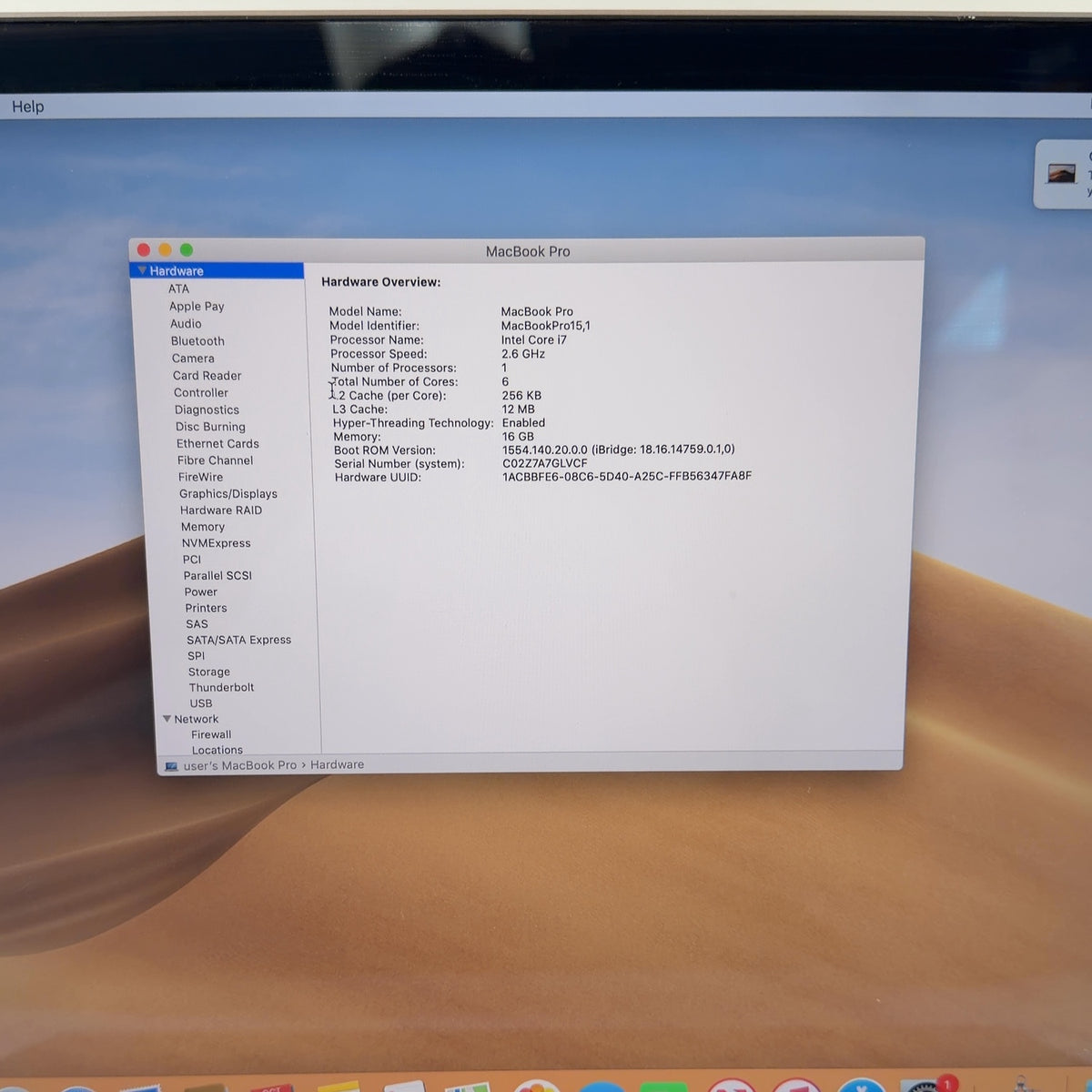The image size is (1092, 1092).
Task: Open the Help menu in menu bar
Action: click(27, 106)
